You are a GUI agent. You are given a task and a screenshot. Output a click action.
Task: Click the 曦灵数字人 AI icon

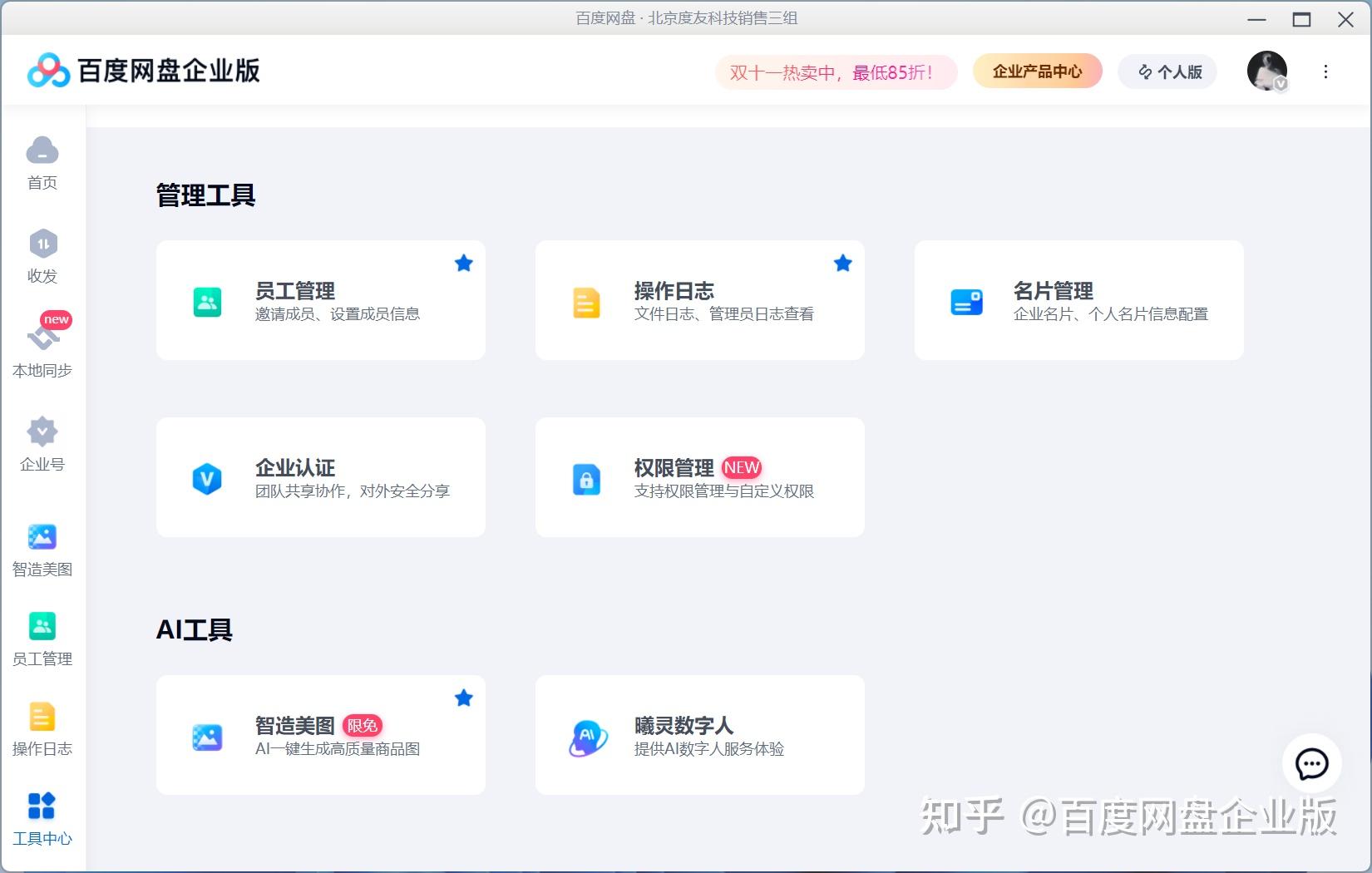point(587,737)
